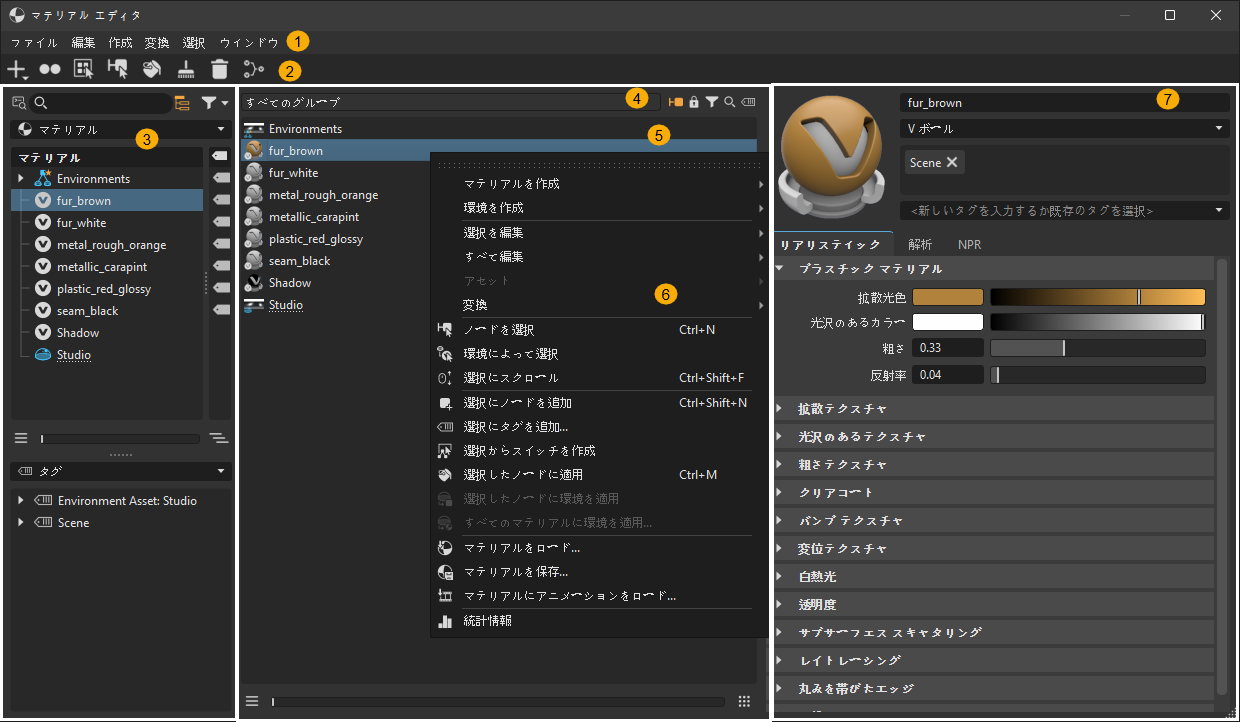Toggle the orange node-link icon in group toolbar
Screen dimensions: 1240x722
click(676, 102)
